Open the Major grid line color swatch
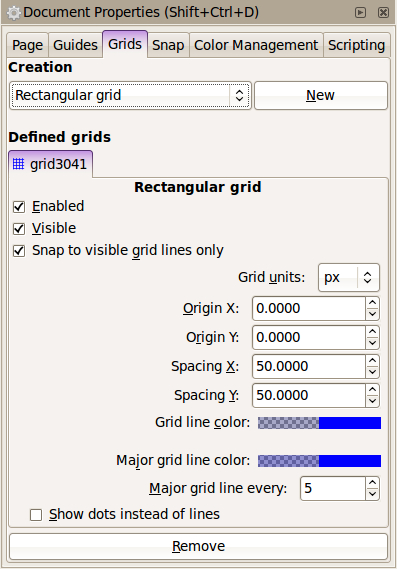 click(x=319, y=461)
